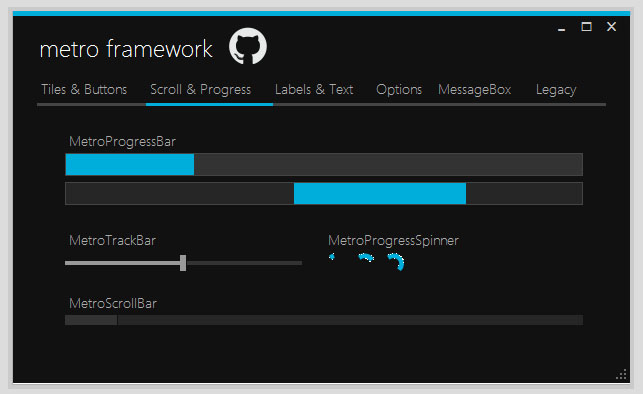Click the MetroProgressSpinner label
643x394 pixels.
pyautogui.click(x=393, y=240)
